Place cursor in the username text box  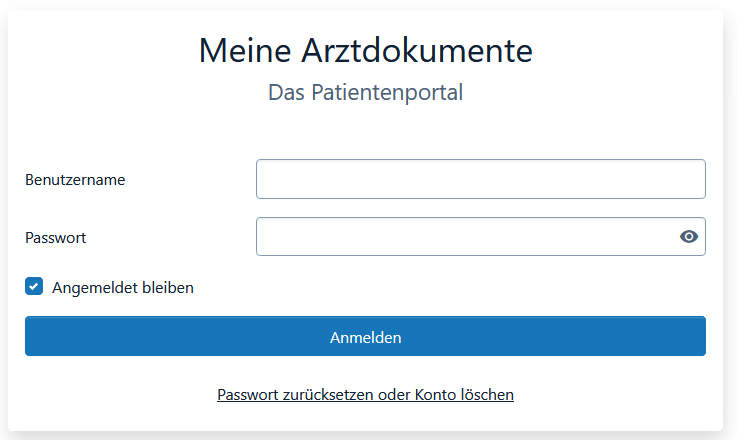[480, 179]
